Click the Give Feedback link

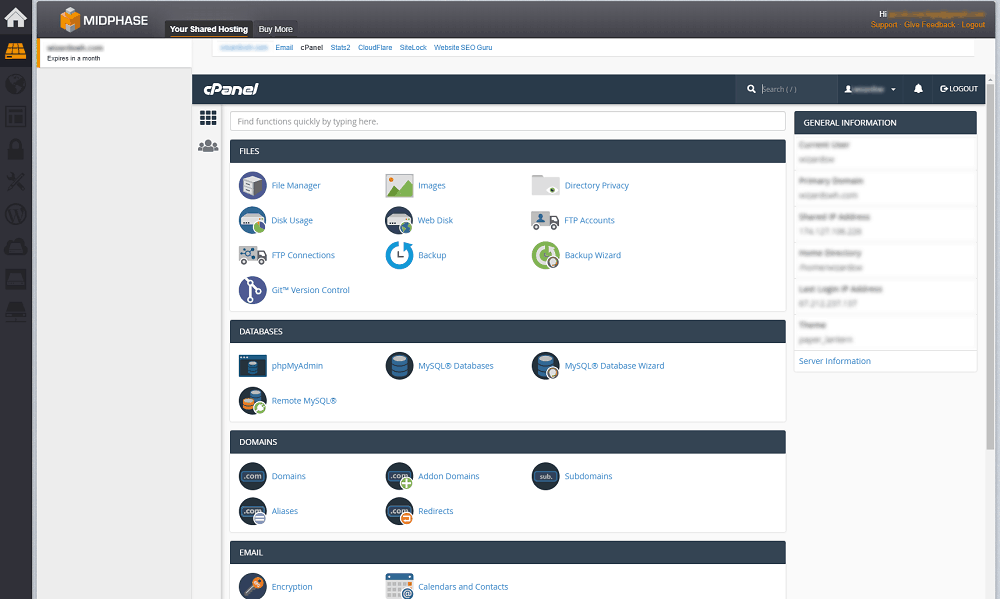coord(929,25)
